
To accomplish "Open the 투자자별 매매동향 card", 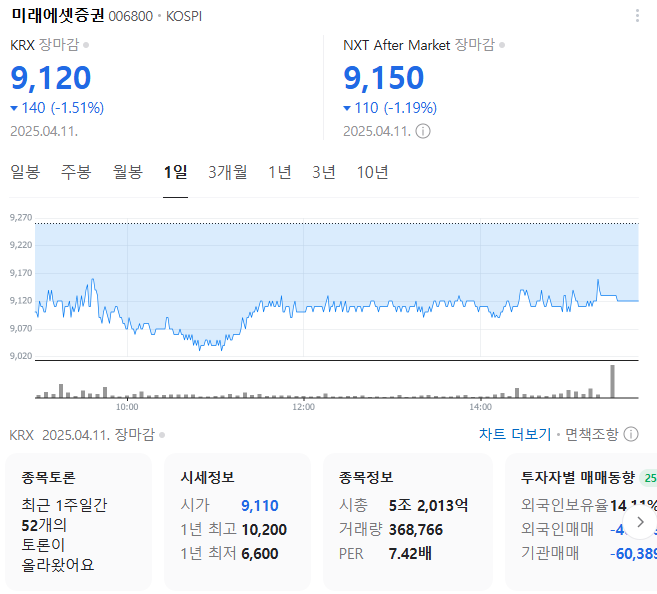I will [x=581, y=522].
